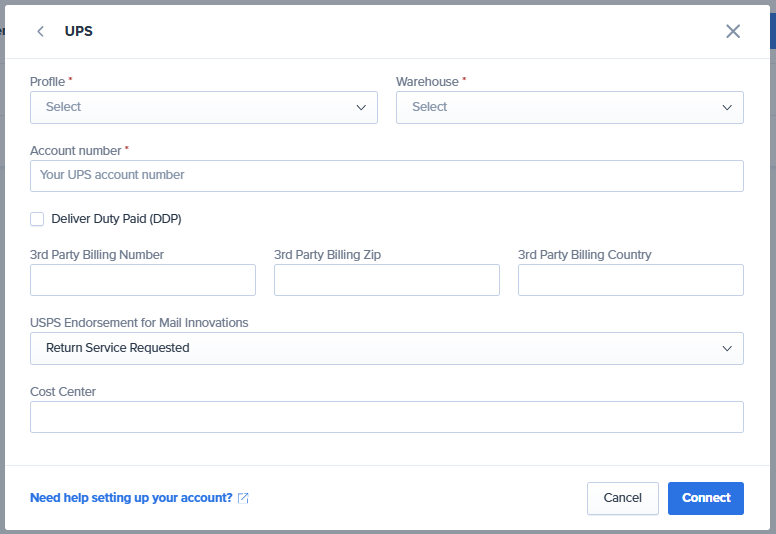Select the 3rd Party Billing Zip input

point(386,280)
